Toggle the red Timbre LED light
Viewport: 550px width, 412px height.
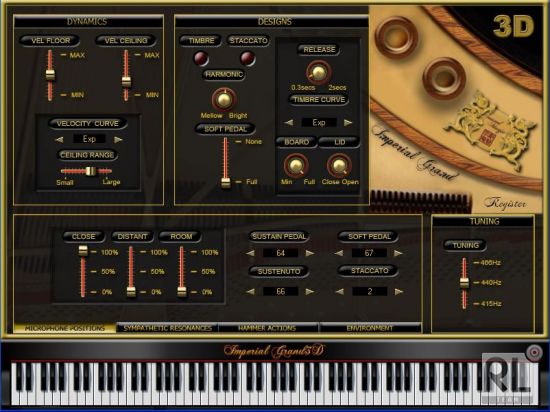[201, 58]
